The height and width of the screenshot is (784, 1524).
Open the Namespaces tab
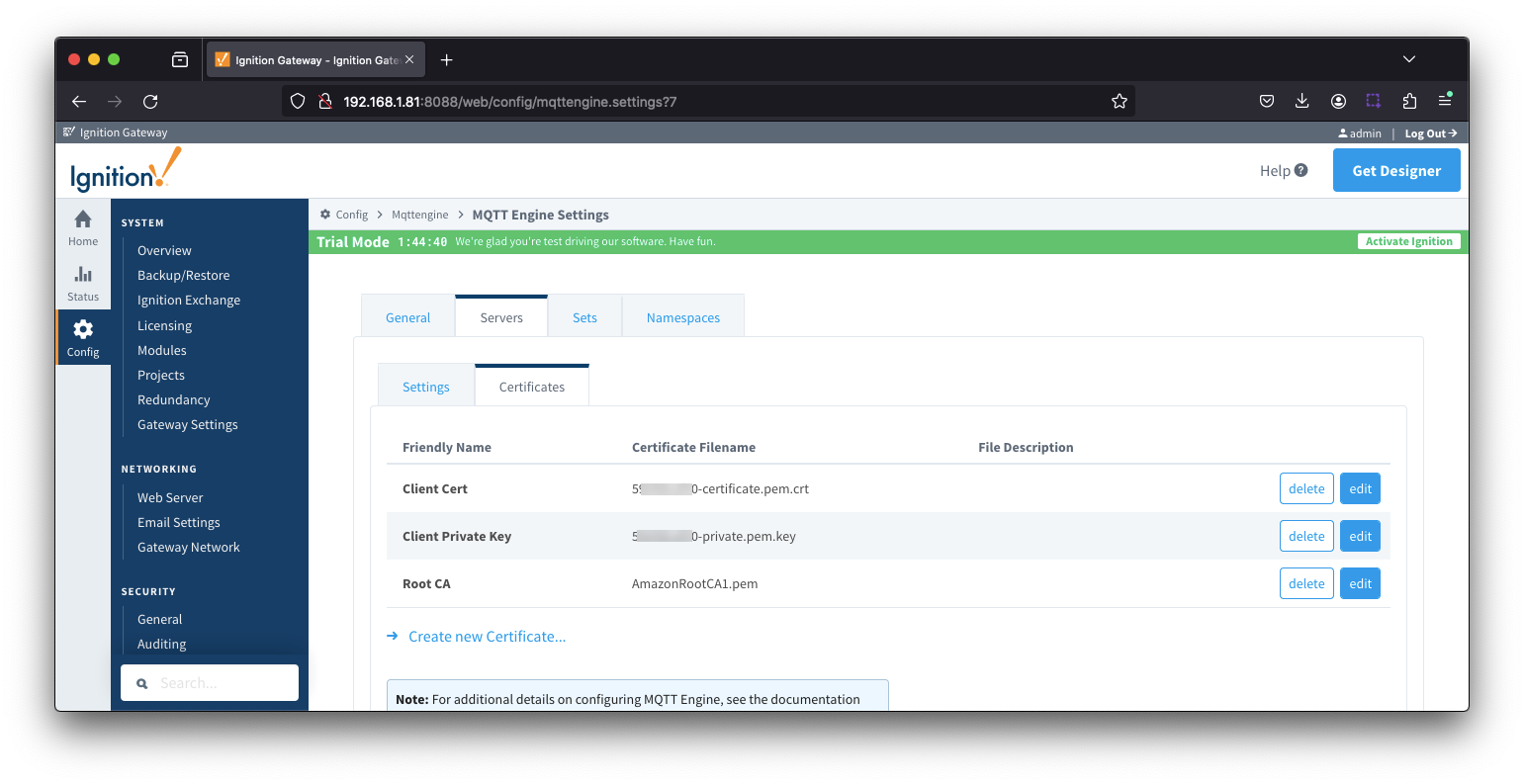tap(682, 317)
